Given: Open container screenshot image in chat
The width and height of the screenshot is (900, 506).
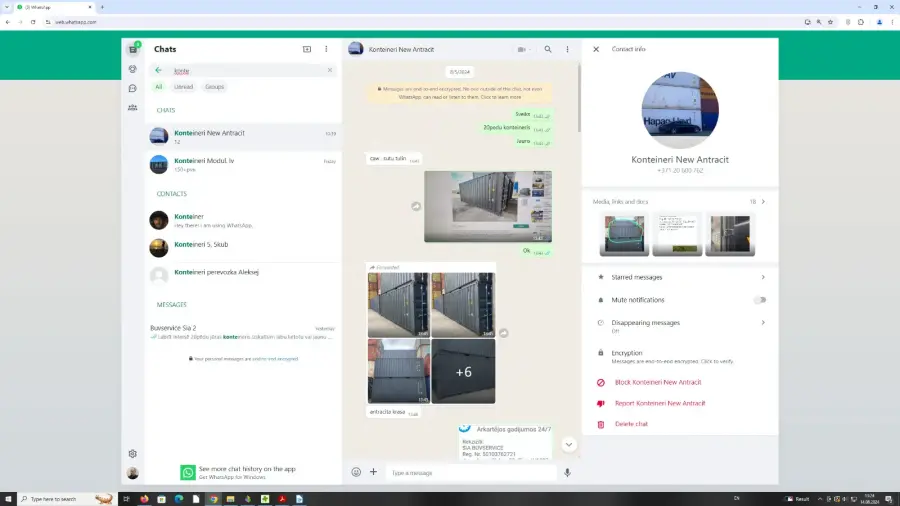Looking at the screenshot, I should (x=488, y=207).
